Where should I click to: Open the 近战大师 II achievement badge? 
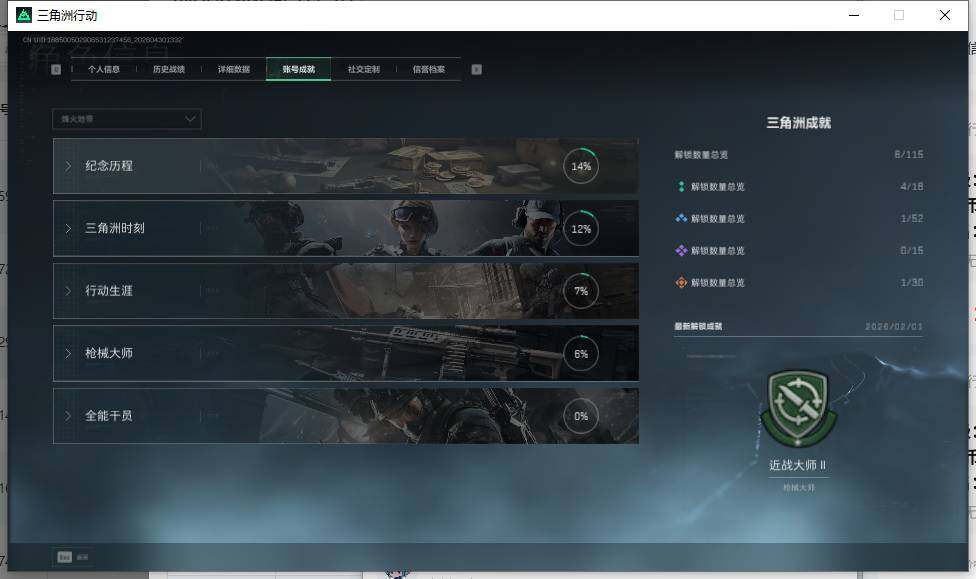pos(799,408)
